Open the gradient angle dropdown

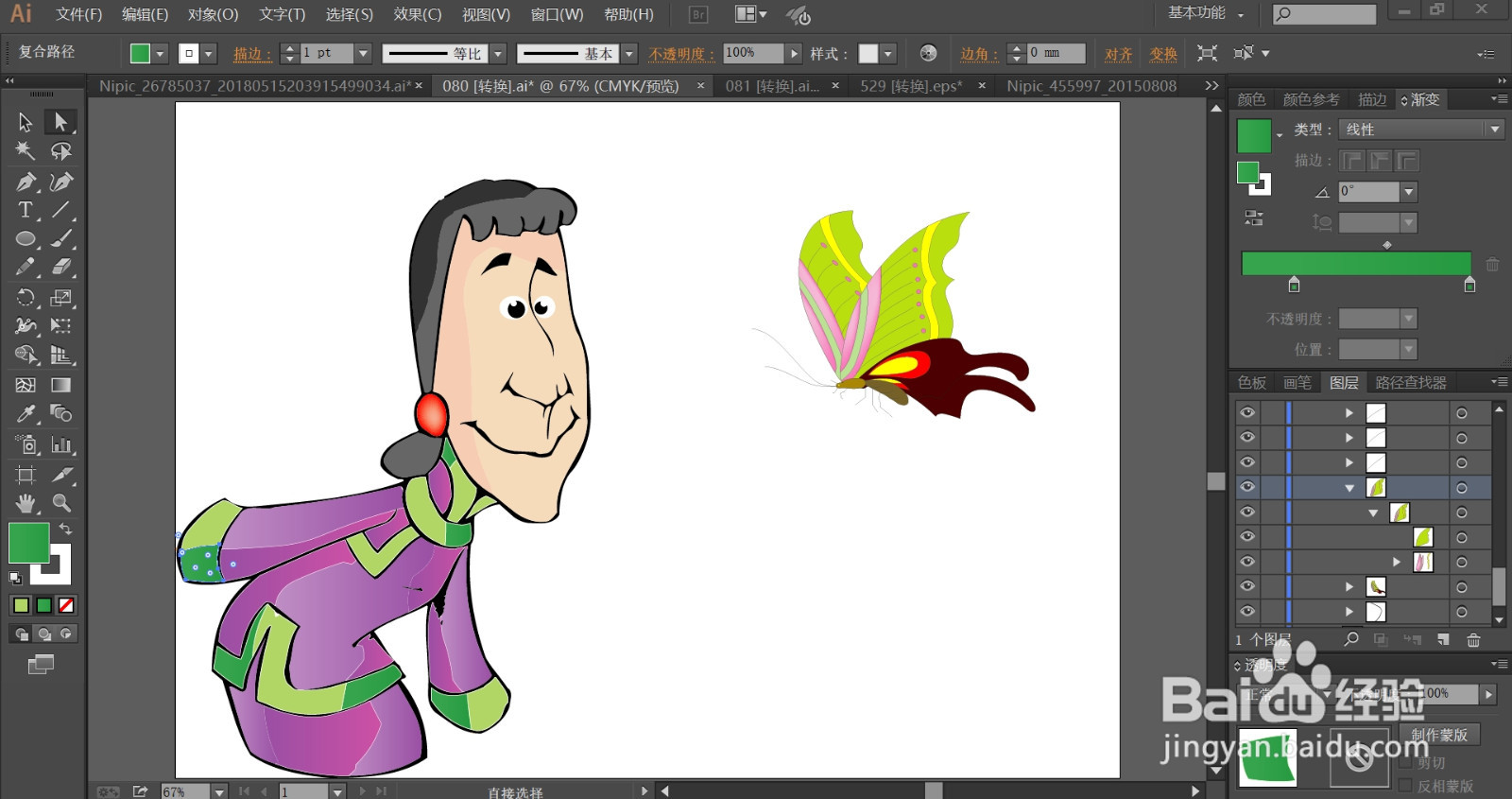tap(1409, 192)
